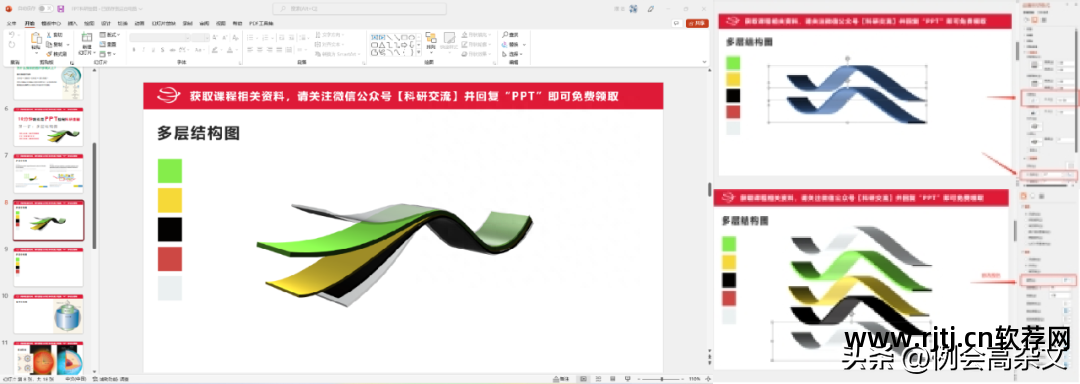This screenshot has width=1080, height=384.
Task: Click the center align icon
Action: tap(260, 50)
